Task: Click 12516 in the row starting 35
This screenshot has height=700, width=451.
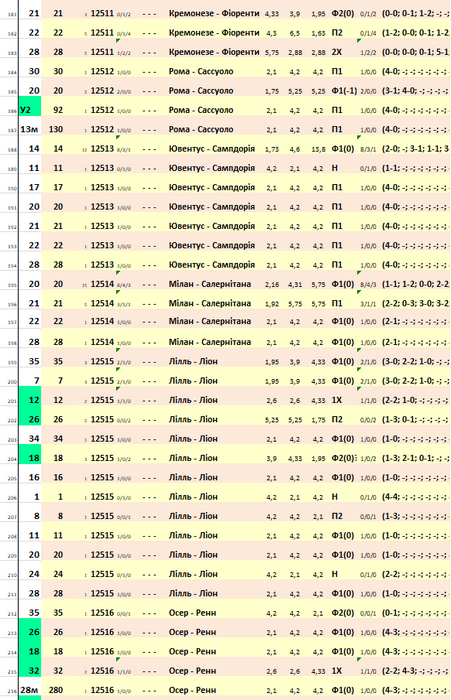Action: [x=102, y=612]
